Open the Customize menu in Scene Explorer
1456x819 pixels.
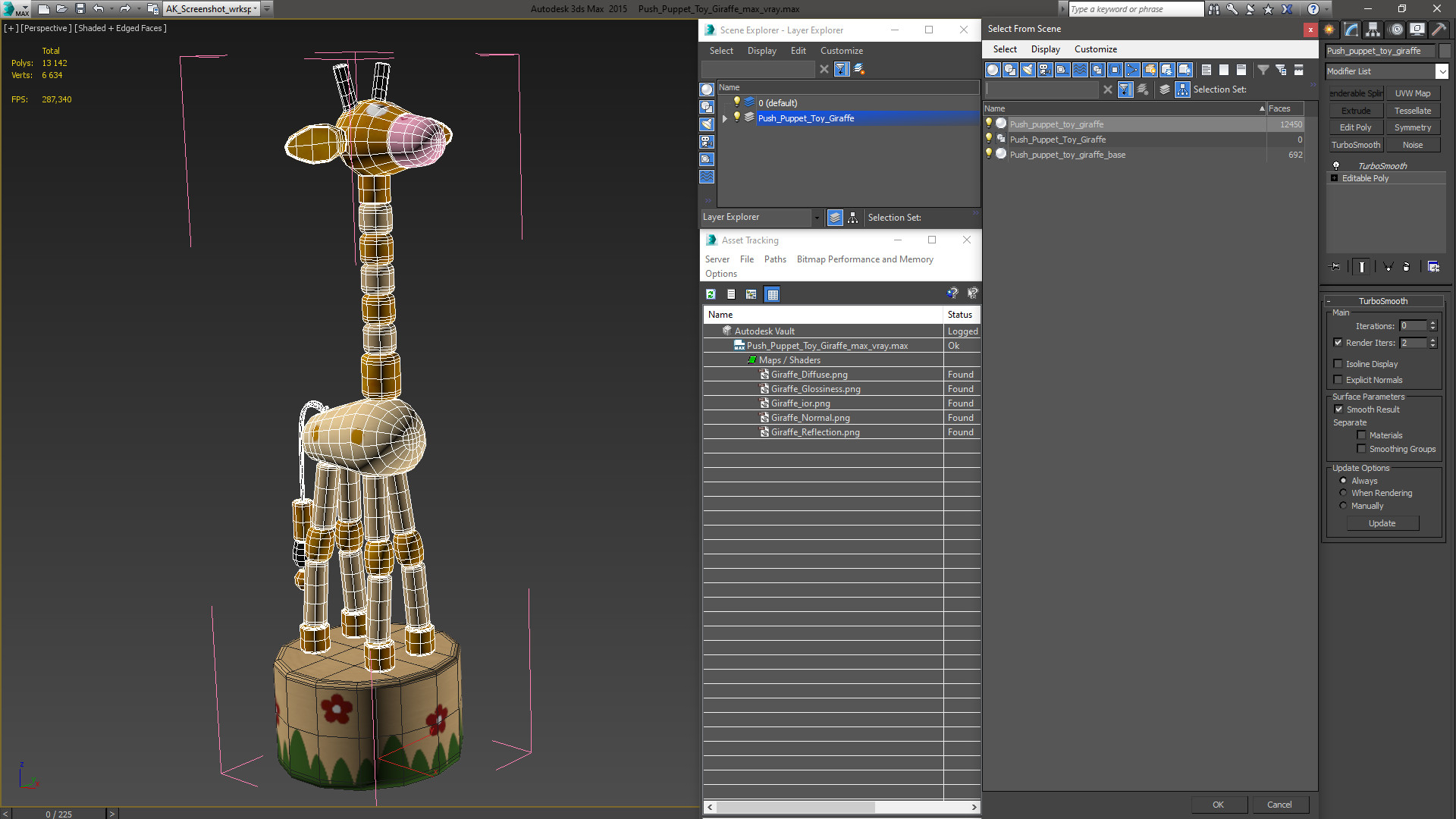point(841,51)
